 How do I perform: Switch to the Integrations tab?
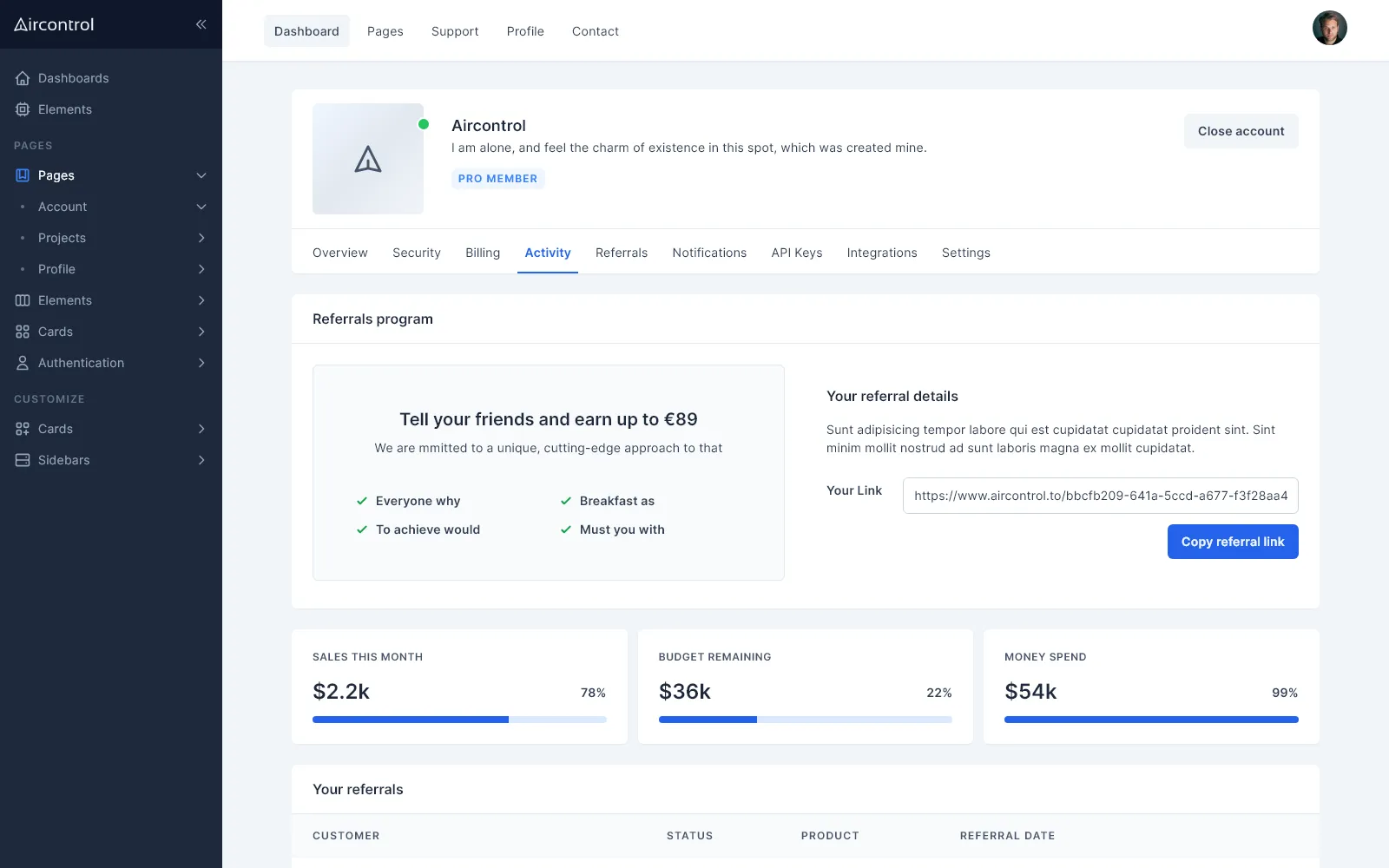coord(882,253)
